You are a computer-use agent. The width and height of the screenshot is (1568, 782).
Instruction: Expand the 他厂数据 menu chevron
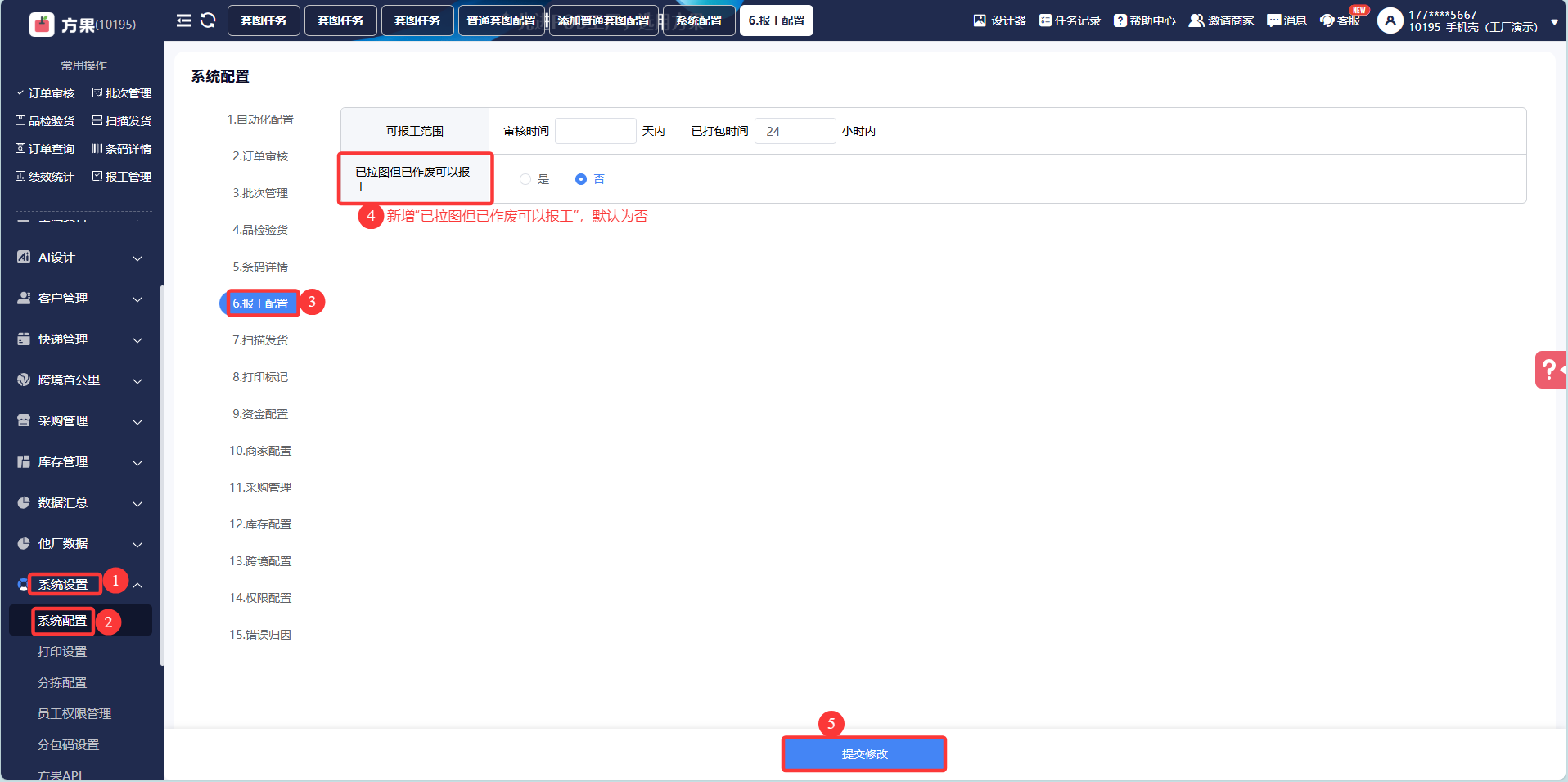click(137, 545)
